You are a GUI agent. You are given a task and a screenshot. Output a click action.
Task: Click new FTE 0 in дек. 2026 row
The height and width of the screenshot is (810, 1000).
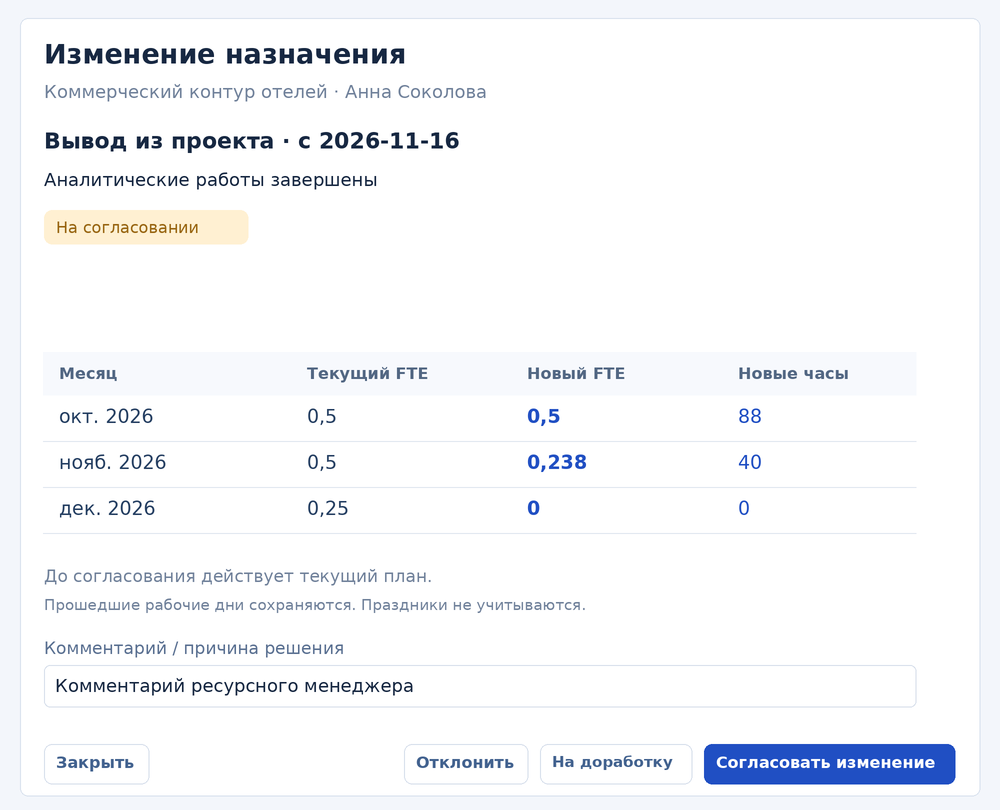coord(534,508)
